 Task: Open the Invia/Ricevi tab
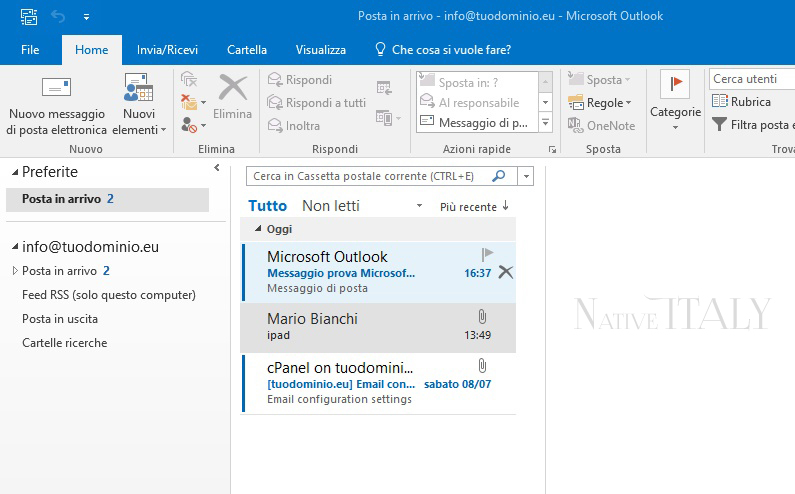click(x=167, y=50)
